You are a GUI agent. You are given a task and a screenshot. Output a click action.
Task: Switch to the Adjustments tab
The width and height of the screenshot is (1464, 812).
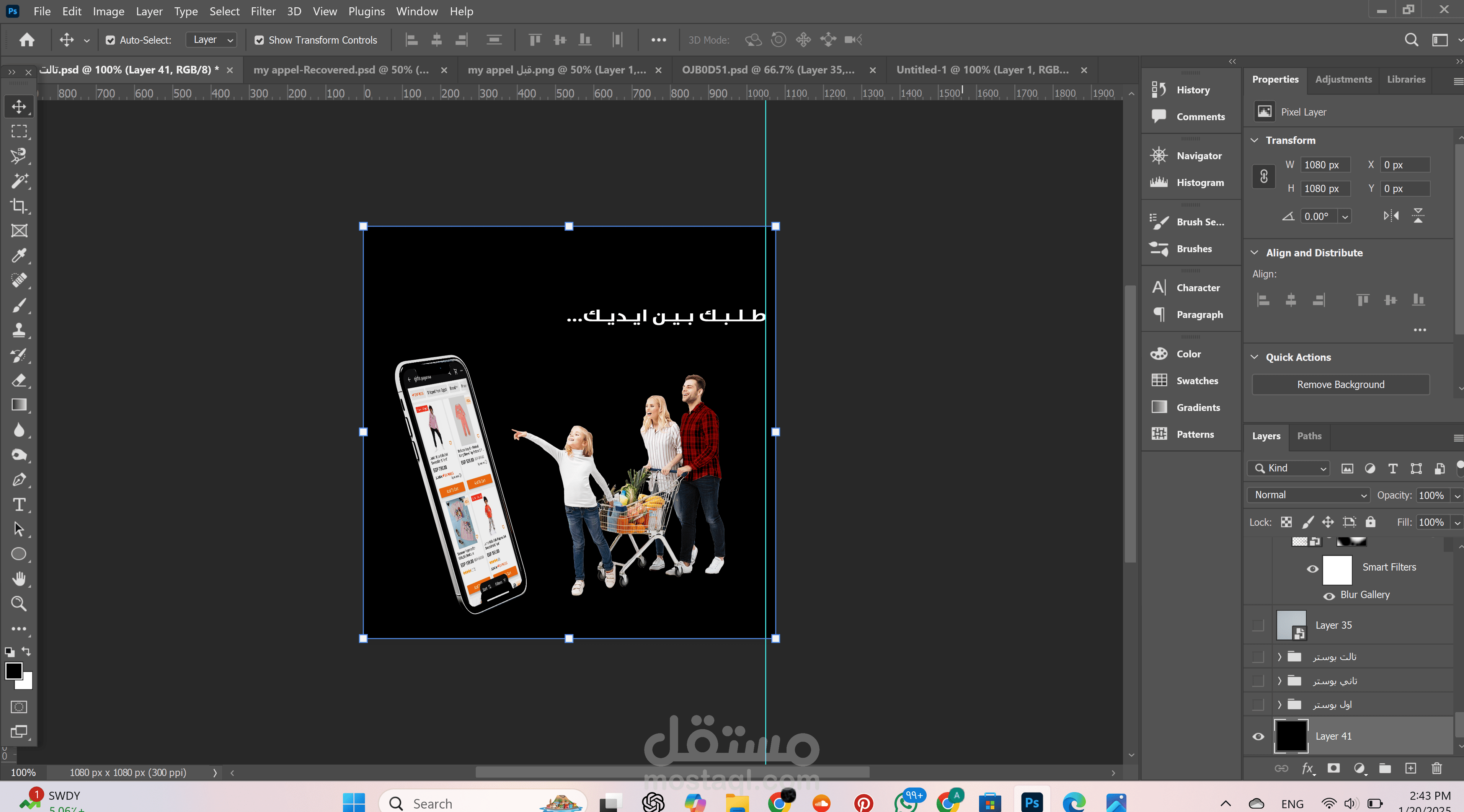coord(1343,80)
